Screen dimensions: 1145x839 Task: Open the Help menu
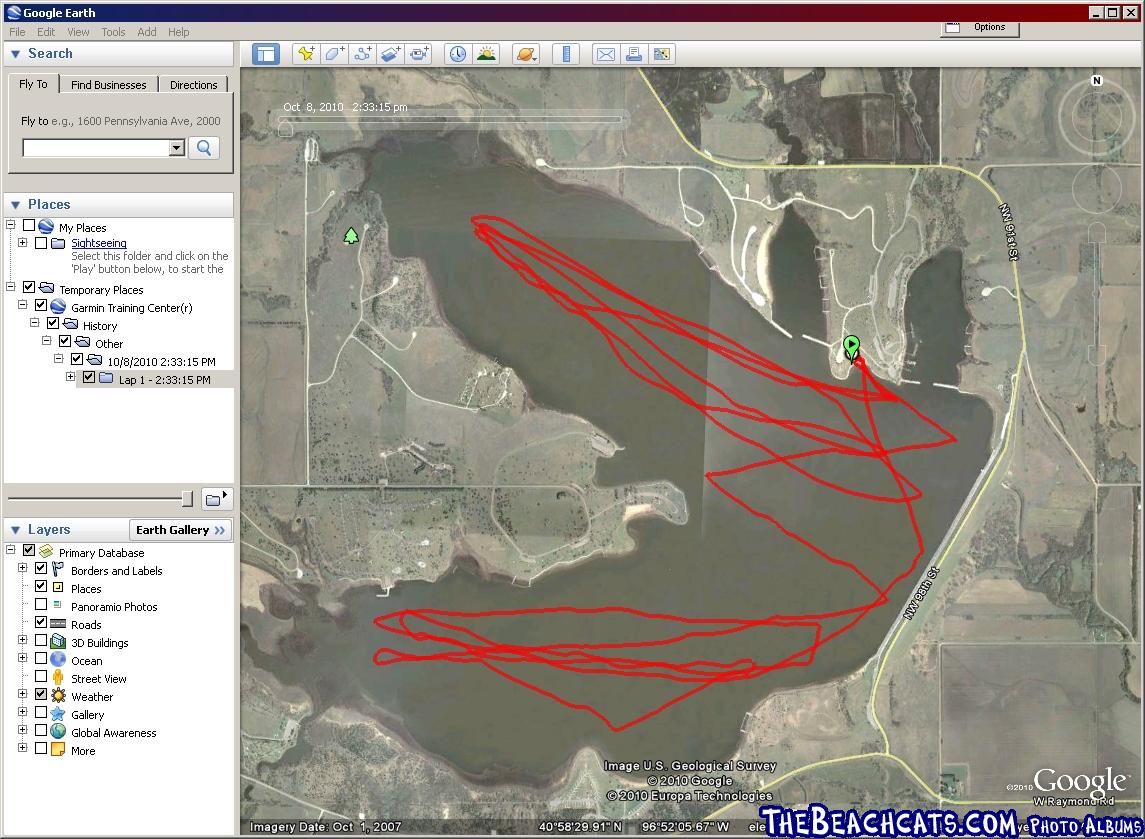point(178,32)
